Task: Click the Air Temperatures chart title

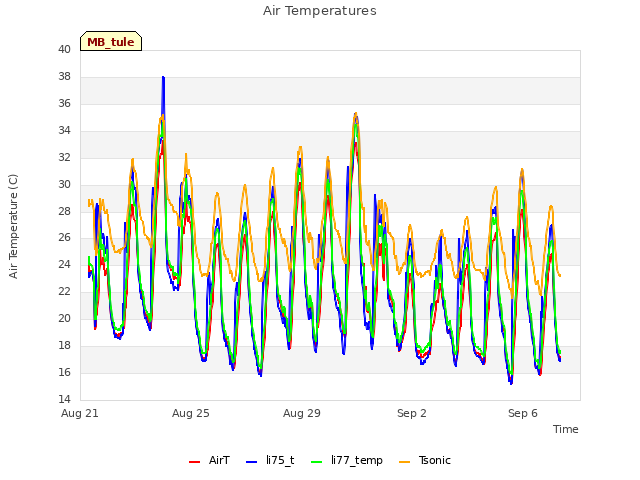Action: coord(320,11)
